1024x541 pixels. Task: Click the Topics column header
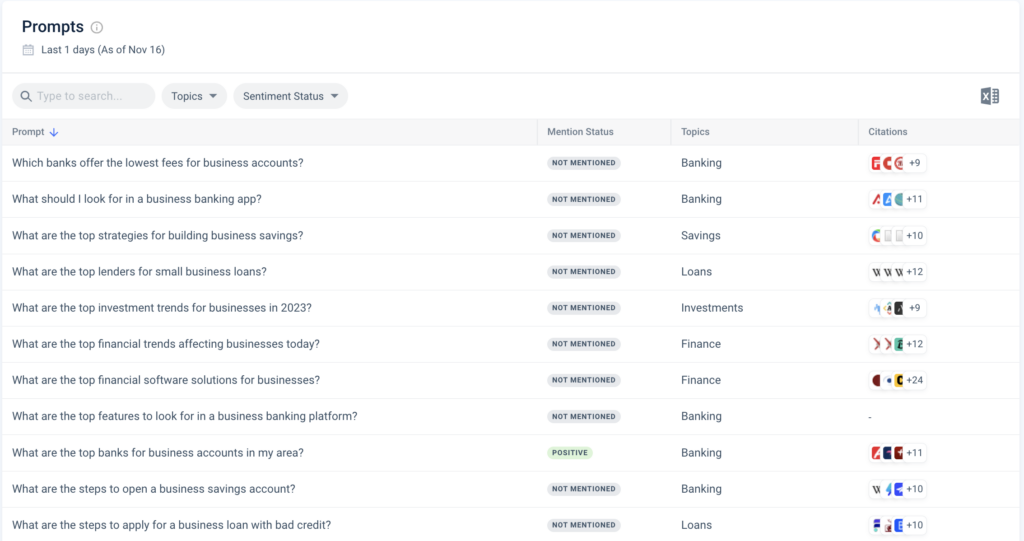click(695, 132)
